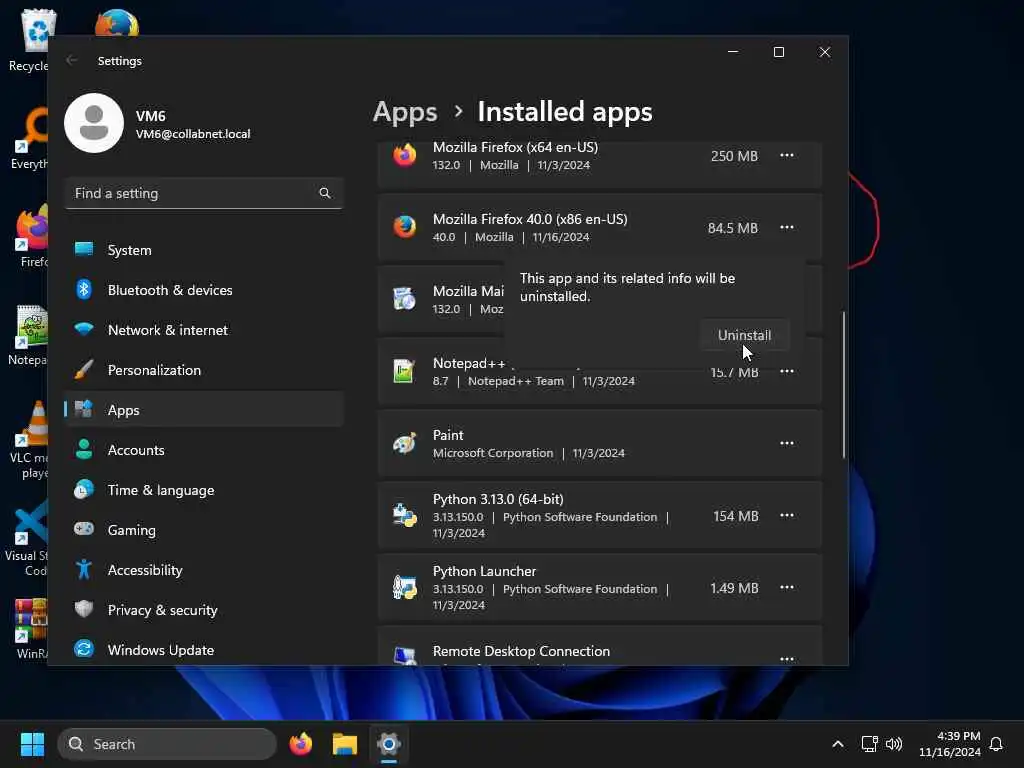Click the magnifier icon in Find a setting

[x=325, y=193]
